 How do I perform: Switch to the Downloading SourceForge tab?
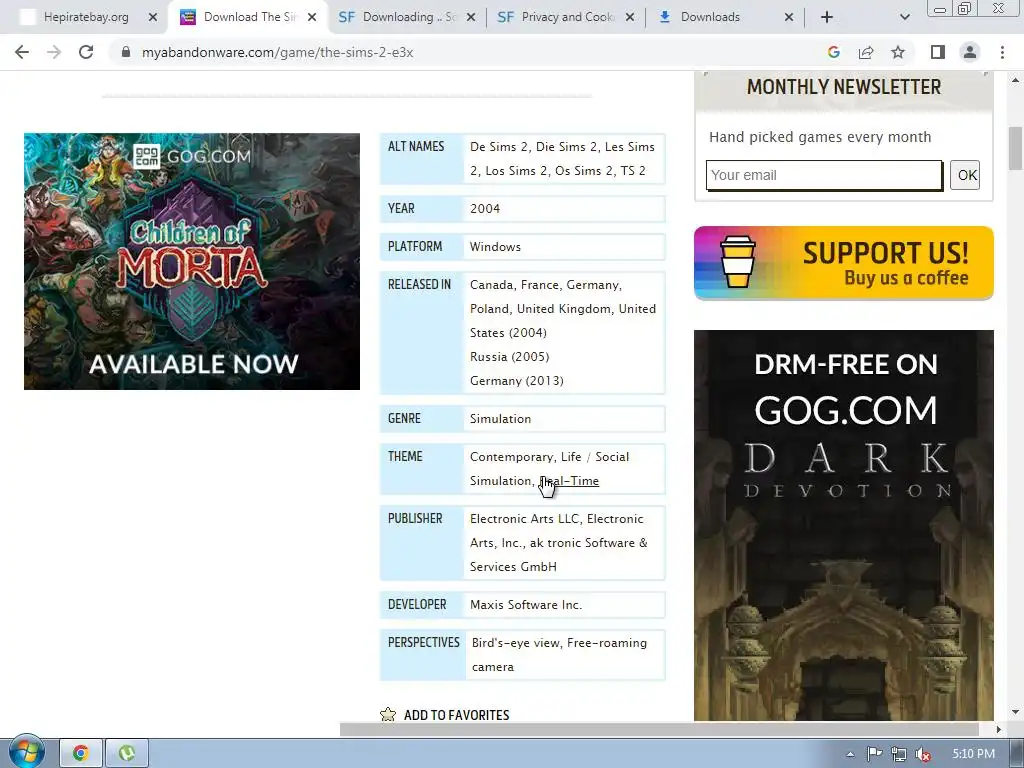coord(398,17)
